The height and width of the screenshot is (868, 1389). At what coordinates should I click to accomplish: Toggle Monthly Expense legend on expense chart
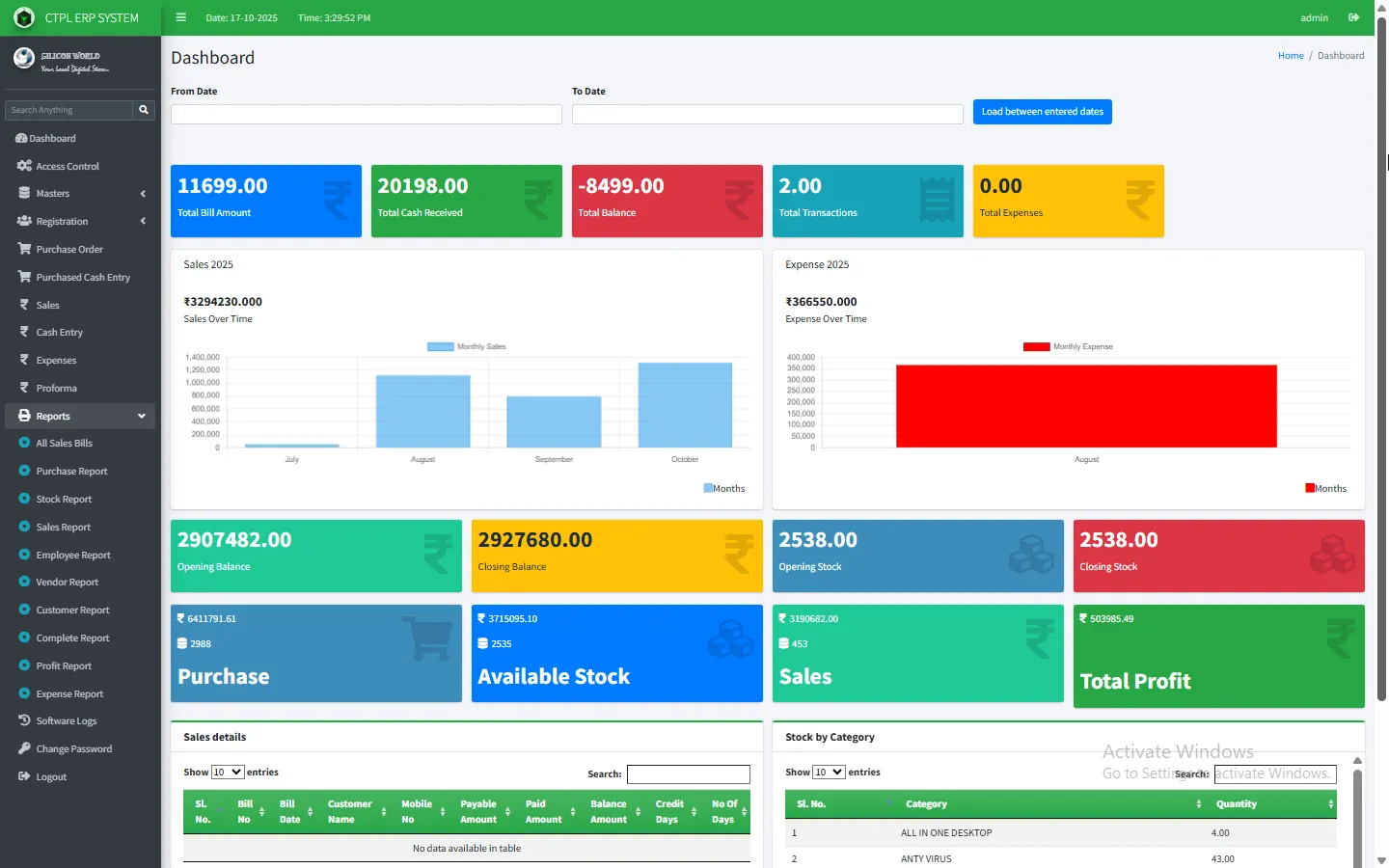[x=1068, y=346]
